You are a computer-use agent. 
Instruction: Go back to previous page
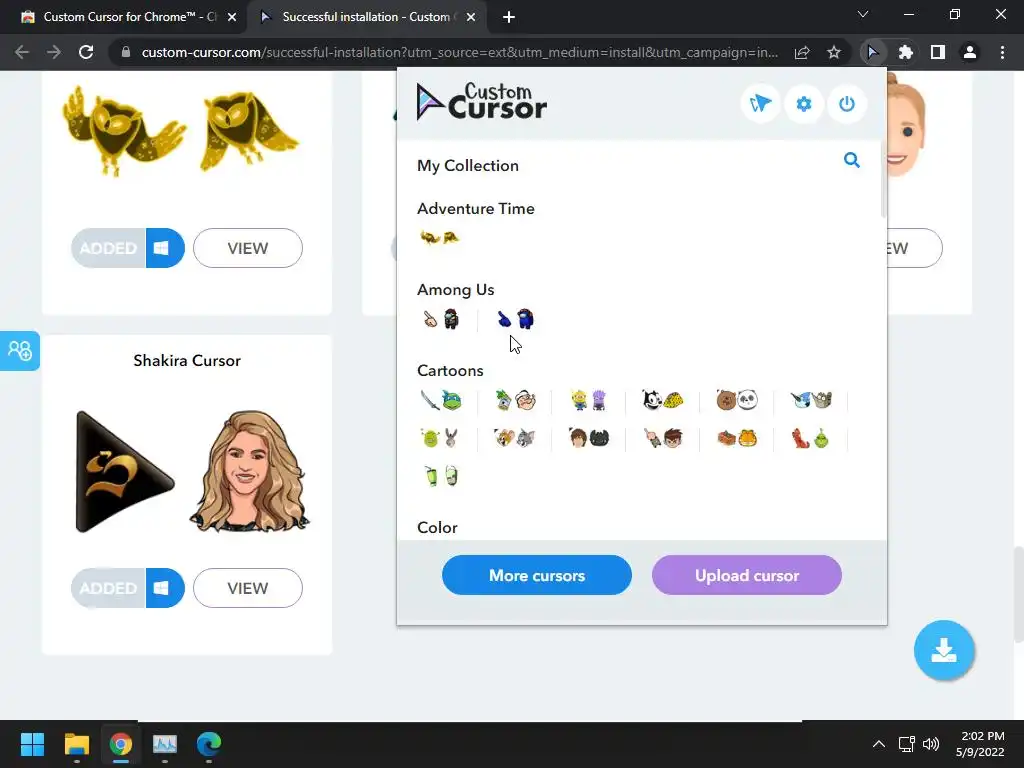(x=22, y=52)
